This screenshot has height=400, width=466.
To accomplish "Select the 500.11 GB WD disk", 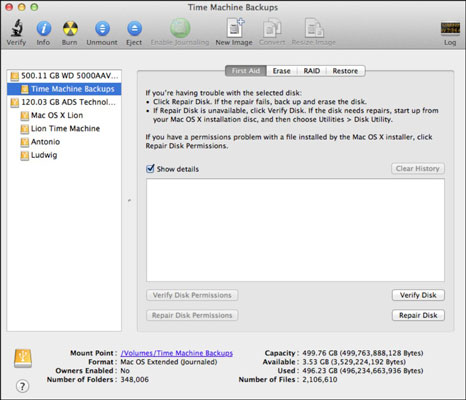I will click(64, 76).
